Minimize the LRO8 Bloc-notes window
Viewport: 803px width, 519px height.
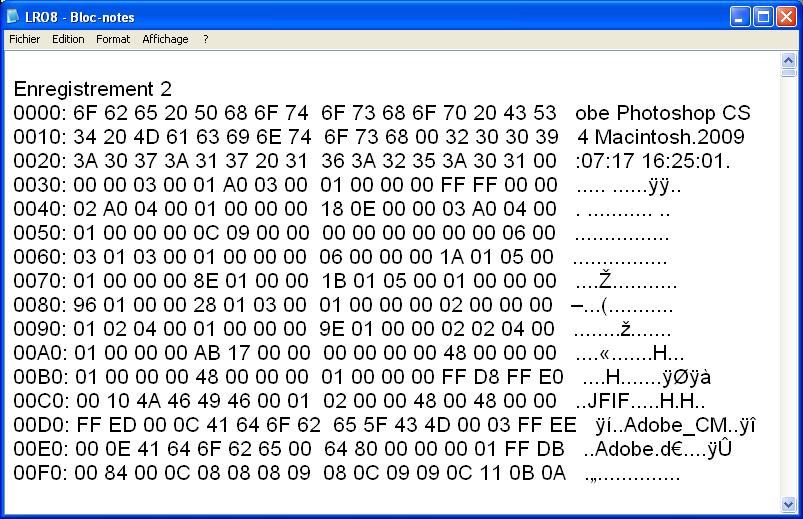(x=739, y=17)
